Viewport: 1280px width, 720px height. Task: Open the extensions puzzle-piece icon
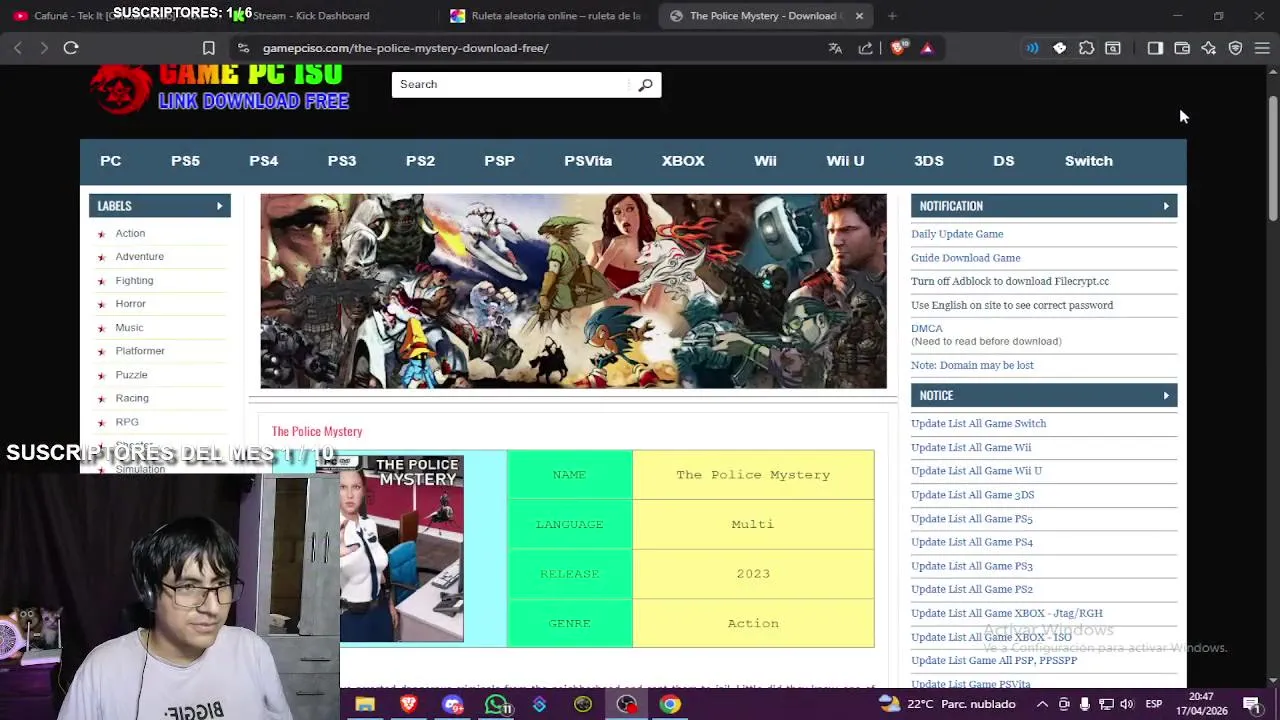pyautogui.click(x=1086, y=48)
